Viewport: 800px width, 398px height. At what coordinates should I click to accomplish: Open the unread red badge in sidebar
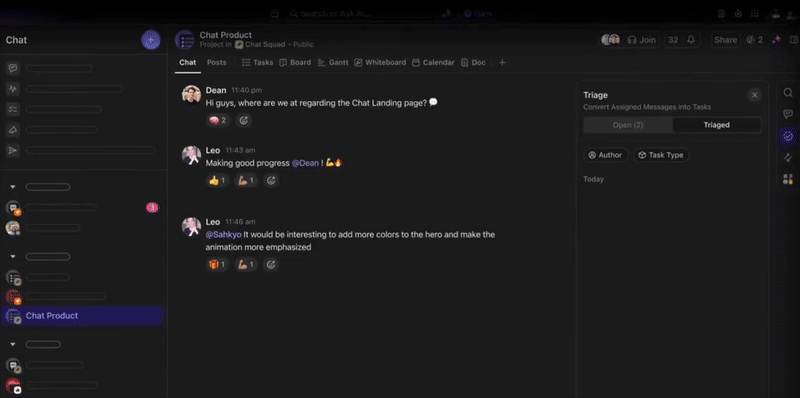click(x=152, y=207)
